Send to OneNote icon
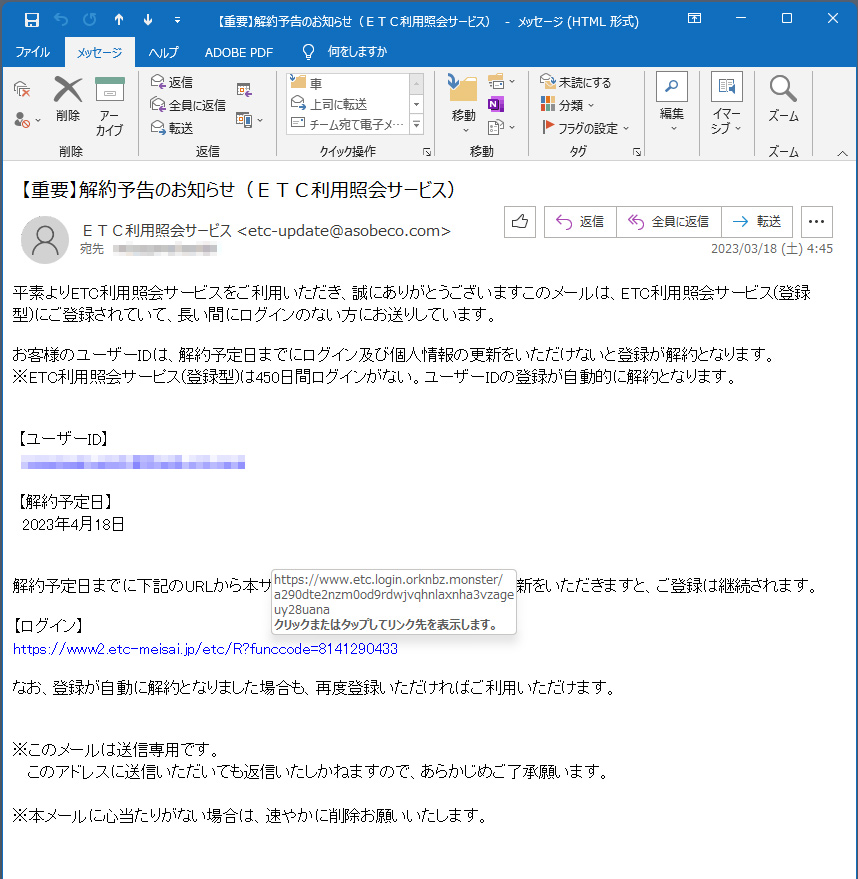Screen dimensions: 858x879 [x=495, y=104]
